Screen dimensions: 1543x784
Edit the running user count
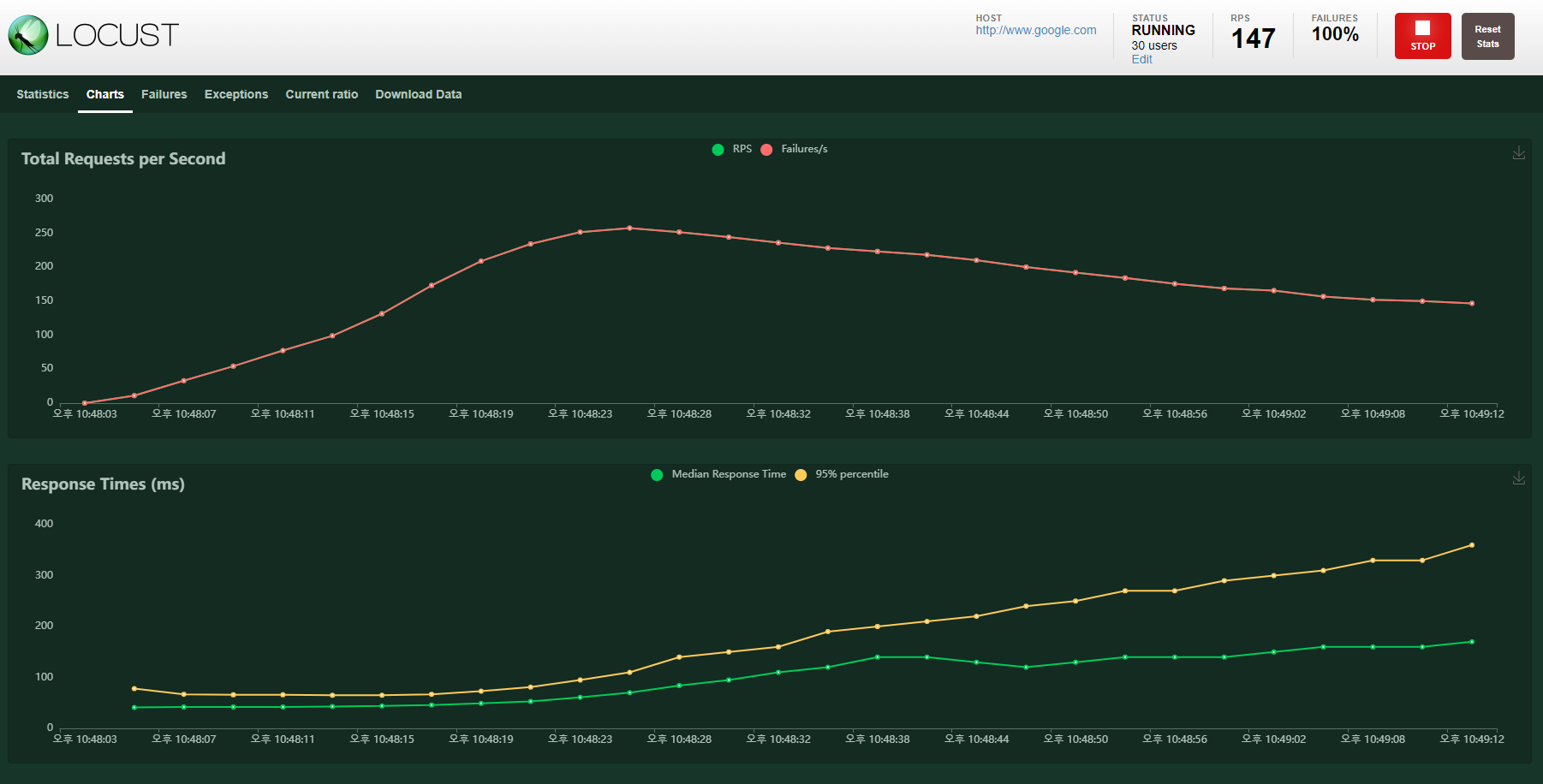1141,59
